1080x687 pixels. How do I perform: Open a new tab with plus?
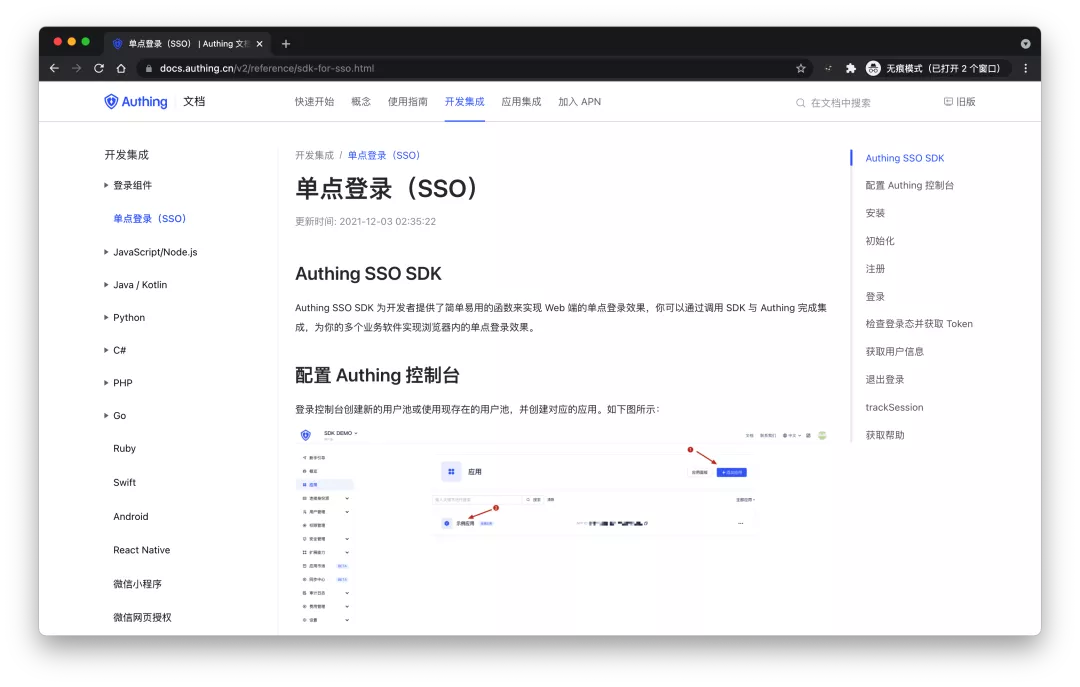[286, 44]
